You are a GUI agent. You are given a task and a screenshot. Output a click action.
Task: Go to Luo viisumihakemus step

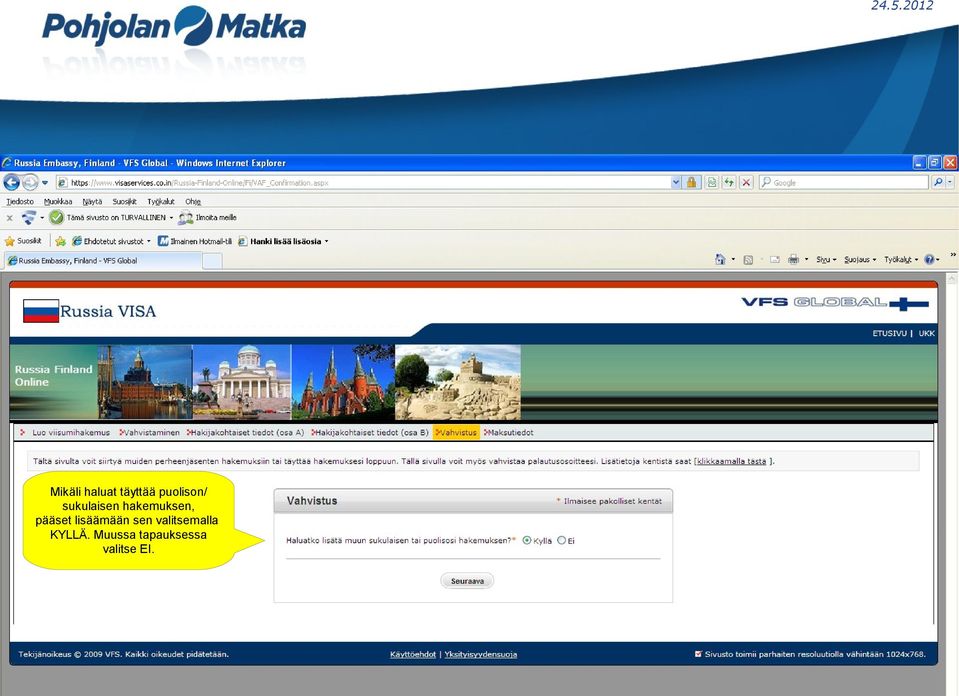(71, 432)
